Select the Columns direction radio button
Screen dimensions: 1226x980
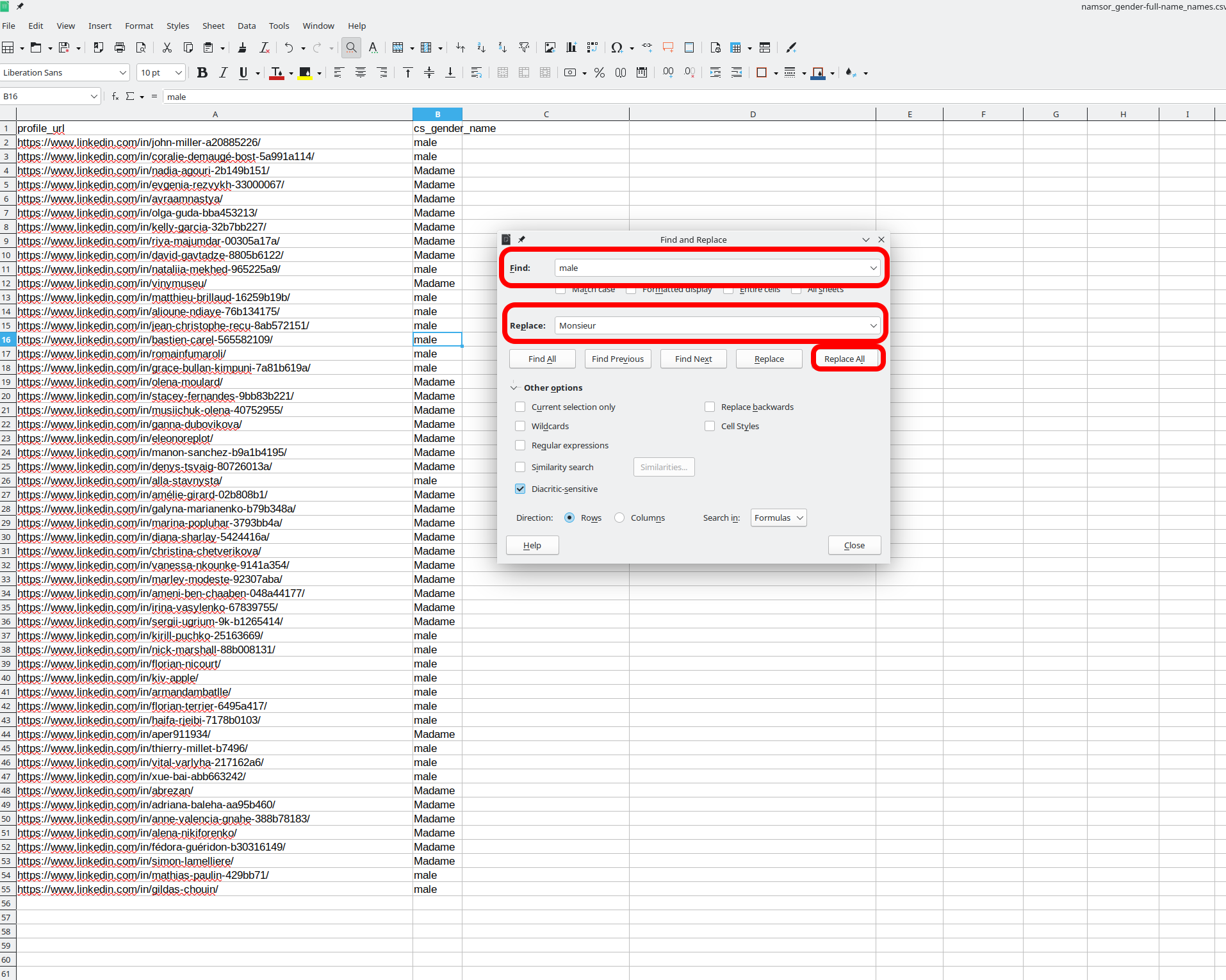(x=619, y=518)
